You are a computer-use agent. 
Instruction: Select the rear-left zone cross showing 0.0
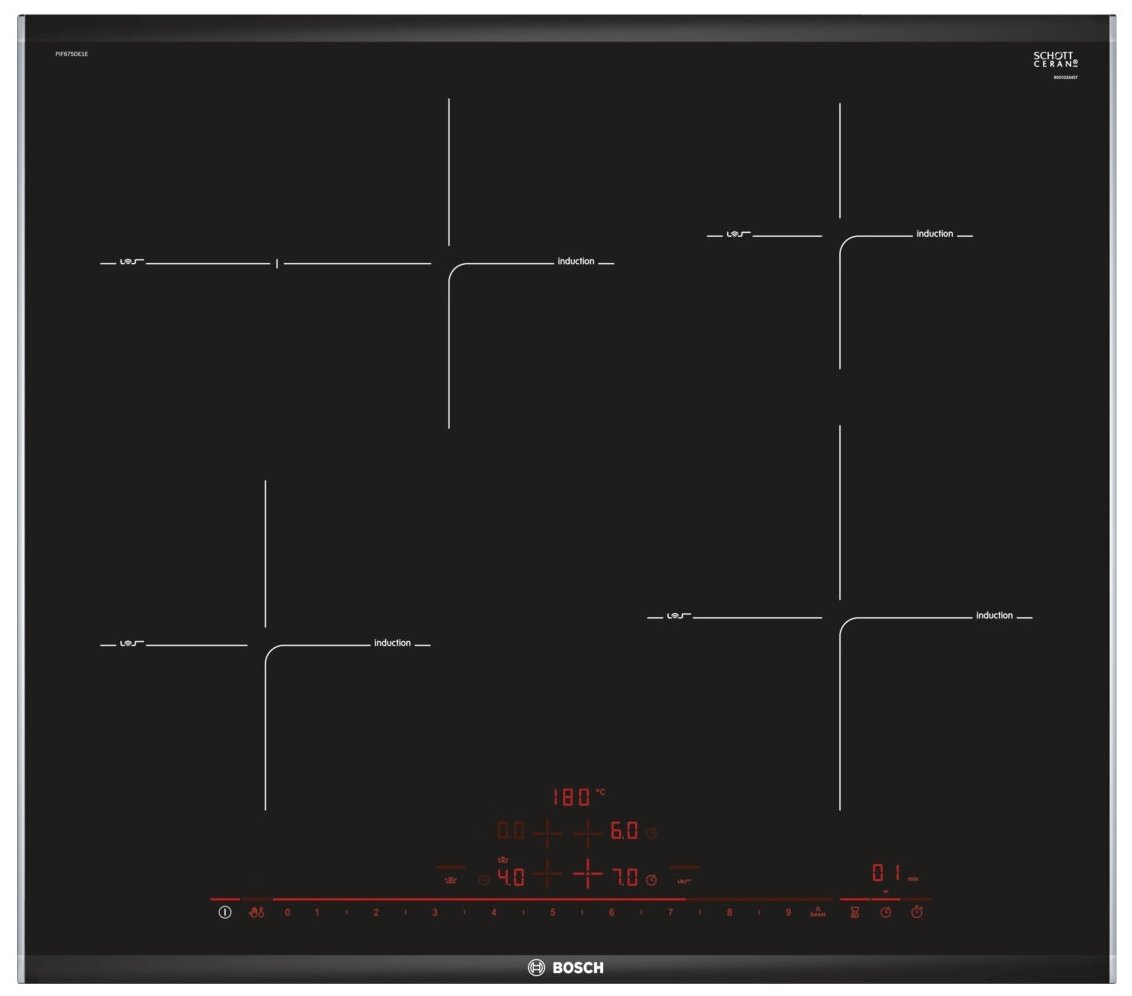click(547, 832)
